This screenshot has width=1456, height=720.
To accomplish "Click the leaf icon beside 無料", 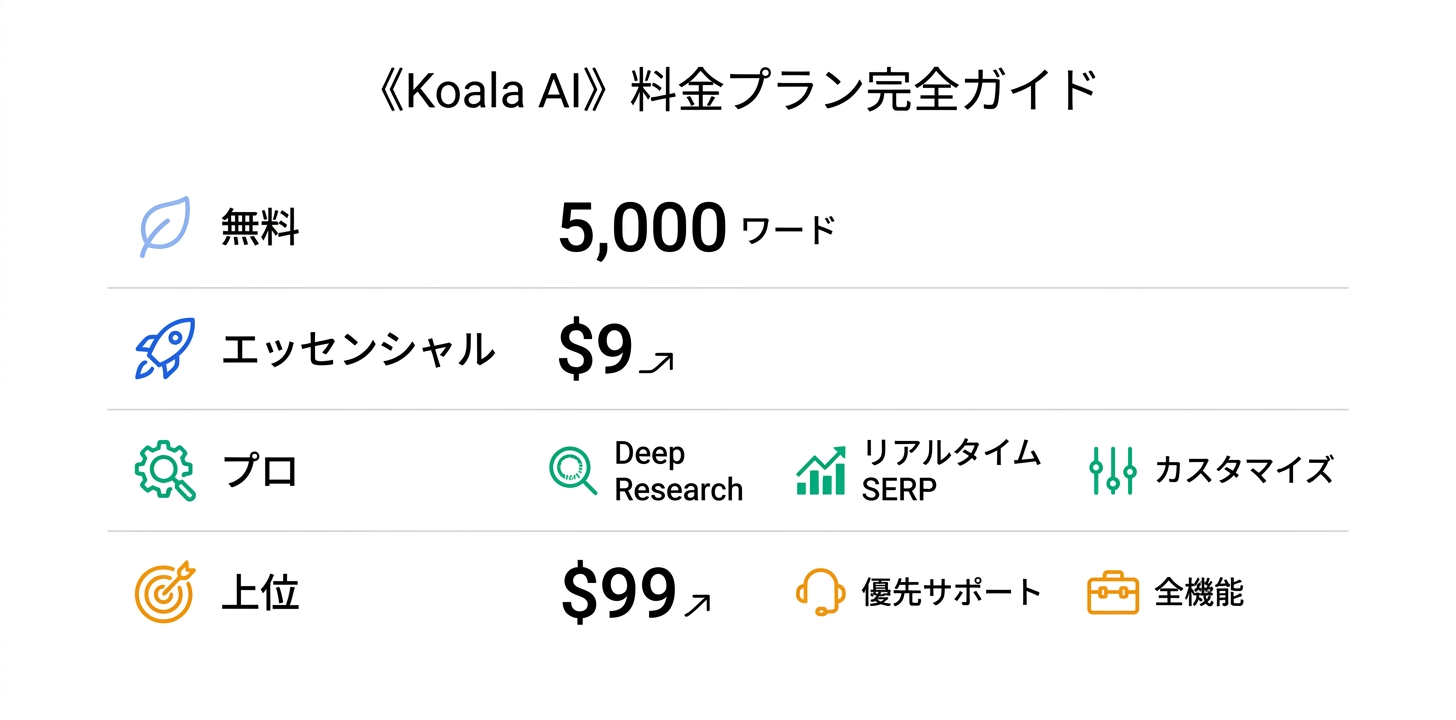I will point(164,229).
